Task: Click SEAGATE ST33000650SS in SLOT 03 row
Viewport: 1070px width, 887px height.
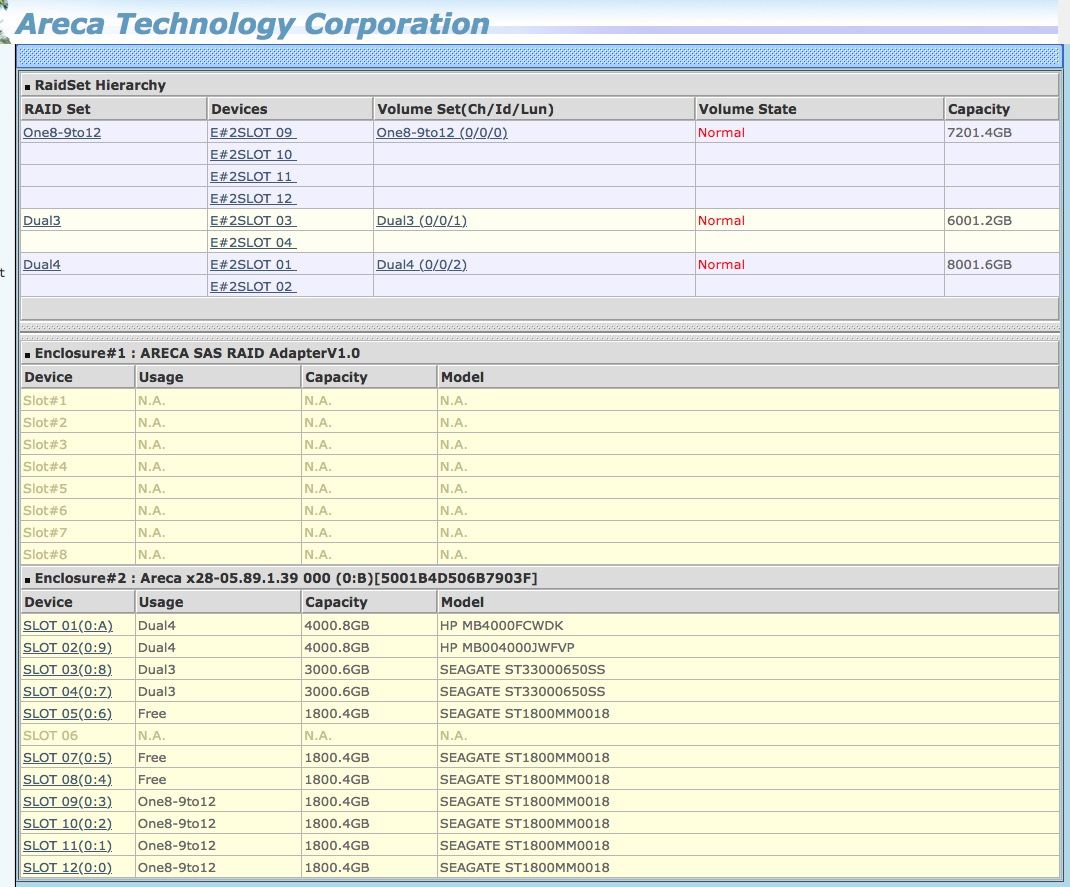Action: [523, 669]
